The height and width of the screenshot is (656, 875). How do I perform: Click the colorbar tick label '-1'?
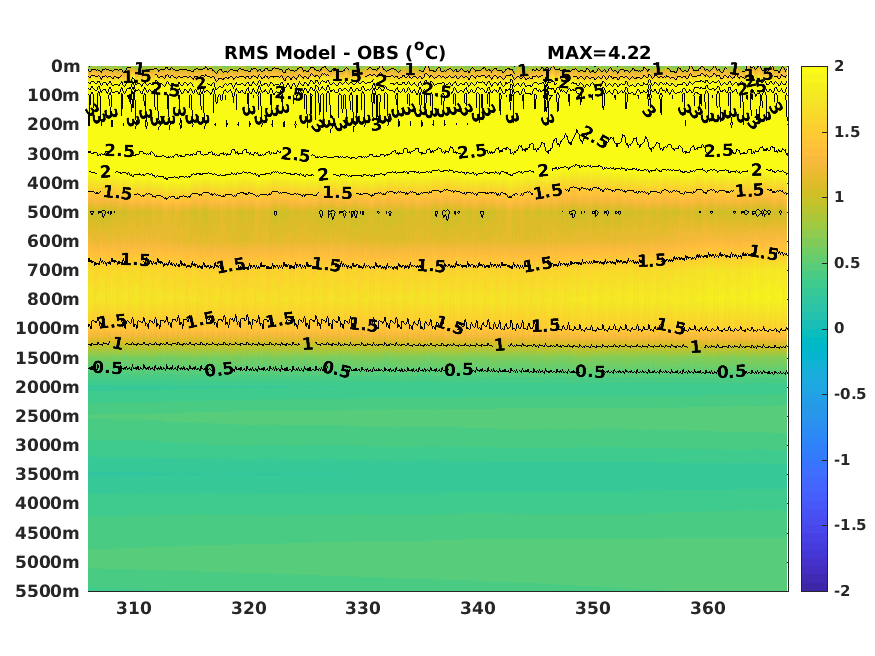coord(842,460)
